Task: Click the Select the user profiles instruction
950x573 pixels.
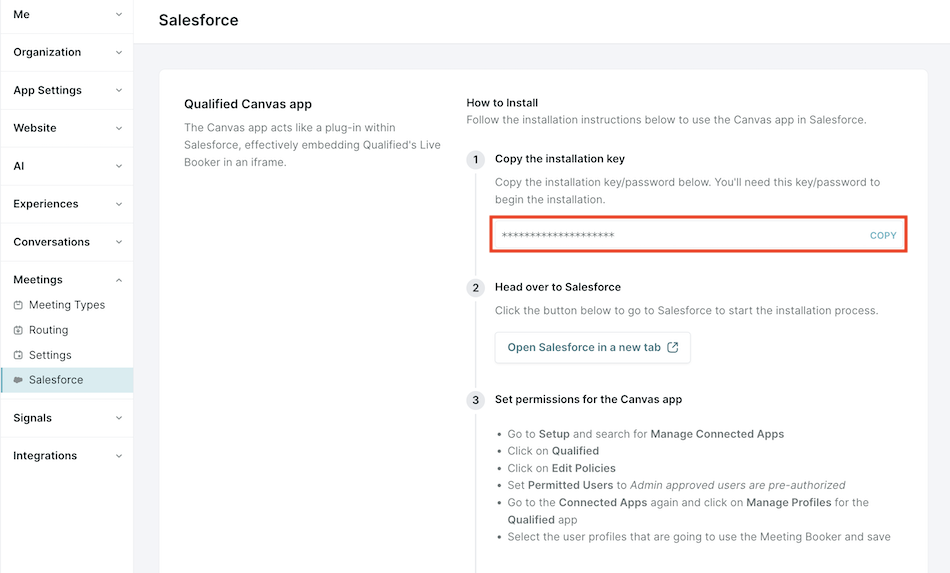Action: 699,537
